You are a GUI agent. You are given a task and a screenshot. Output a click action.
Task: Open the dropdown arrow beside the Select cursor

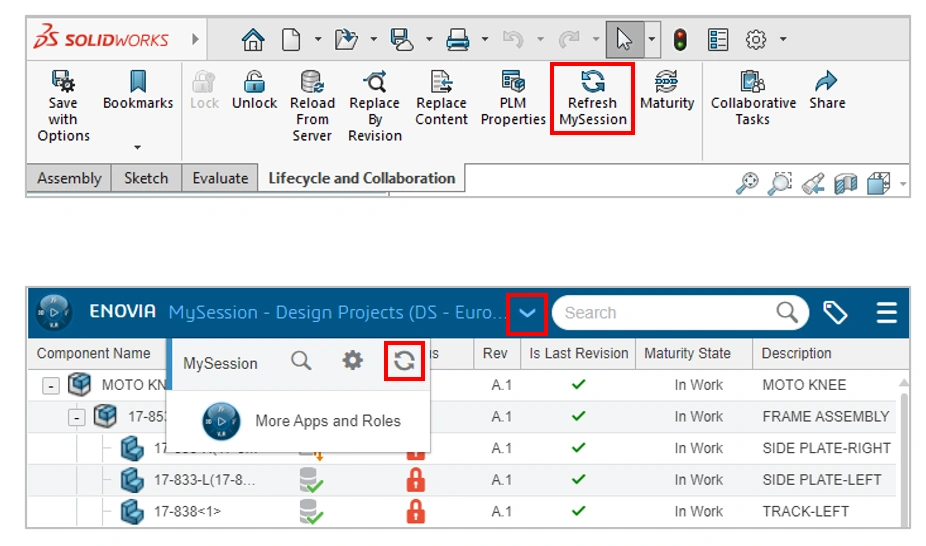click(x=652, y=40)
